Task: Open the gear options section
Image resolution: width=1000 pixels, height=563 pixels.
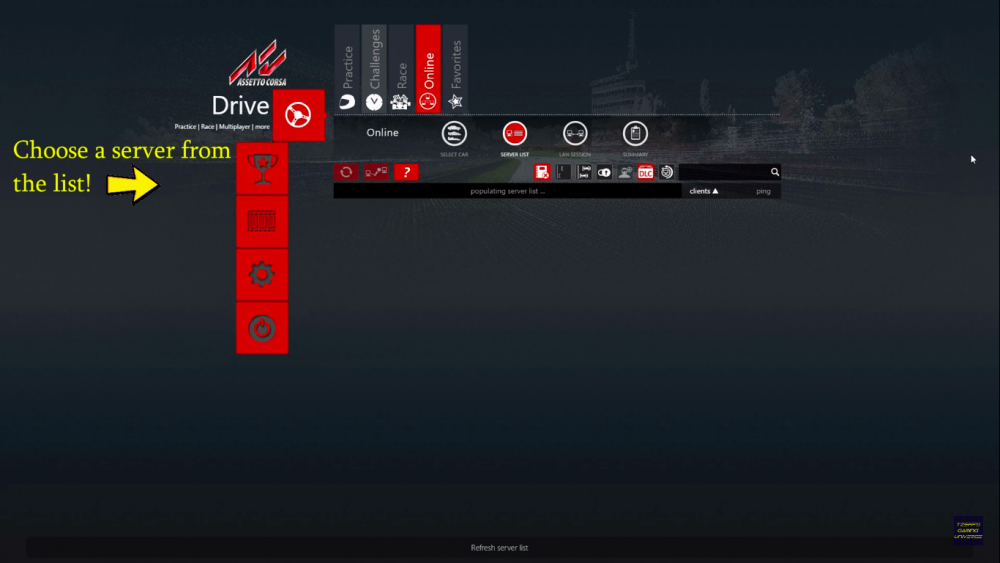Action: tap(262, 275)
